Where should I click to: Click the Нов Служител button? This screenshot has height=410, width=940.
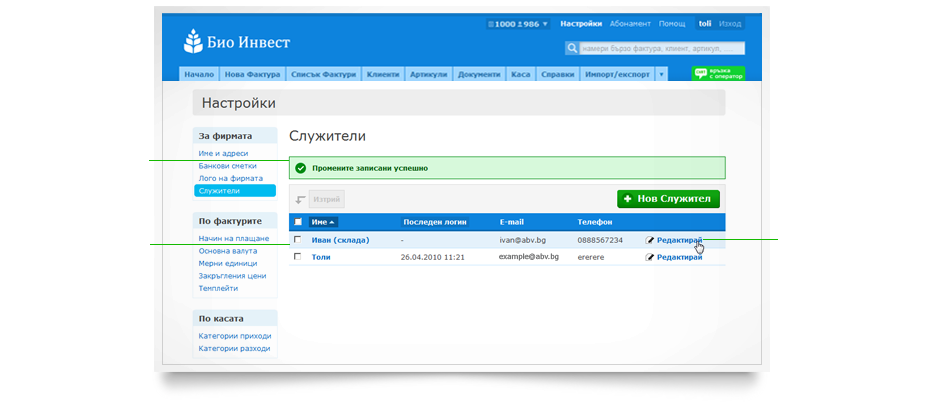coord(668,199)
